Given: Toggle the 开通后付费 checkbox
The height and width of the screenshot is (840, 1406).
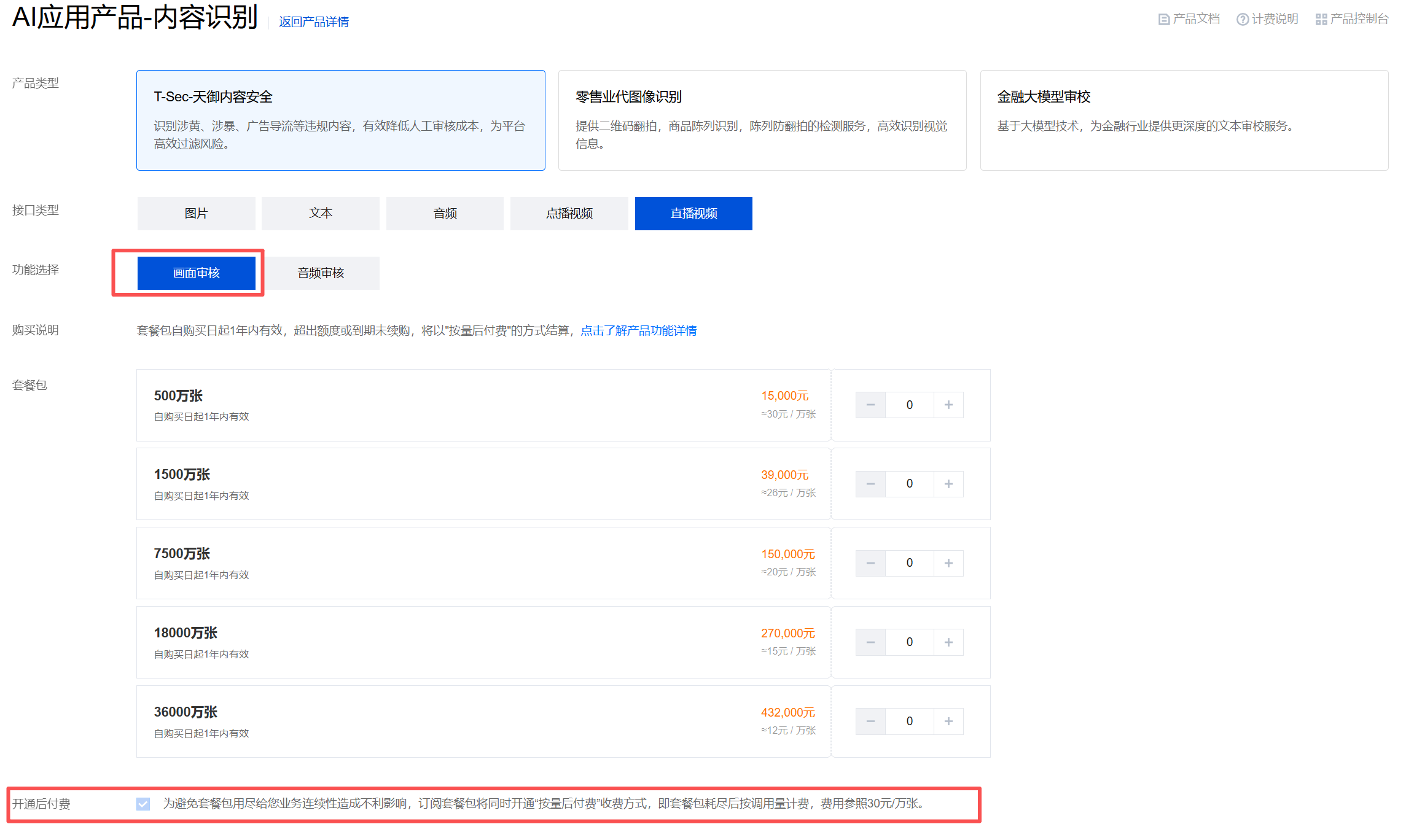Looking at the screenshot, I should click(143, 804).
